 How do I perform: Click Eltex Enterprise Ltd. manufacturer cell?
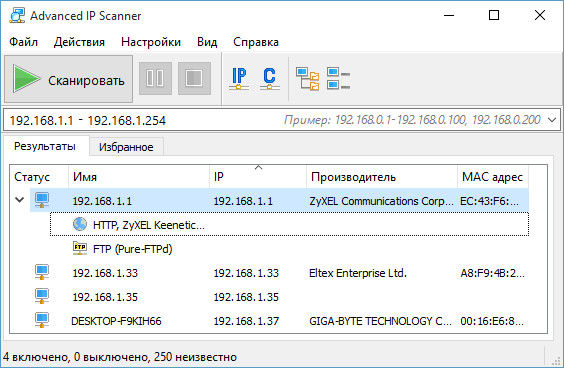click(358, 273)
